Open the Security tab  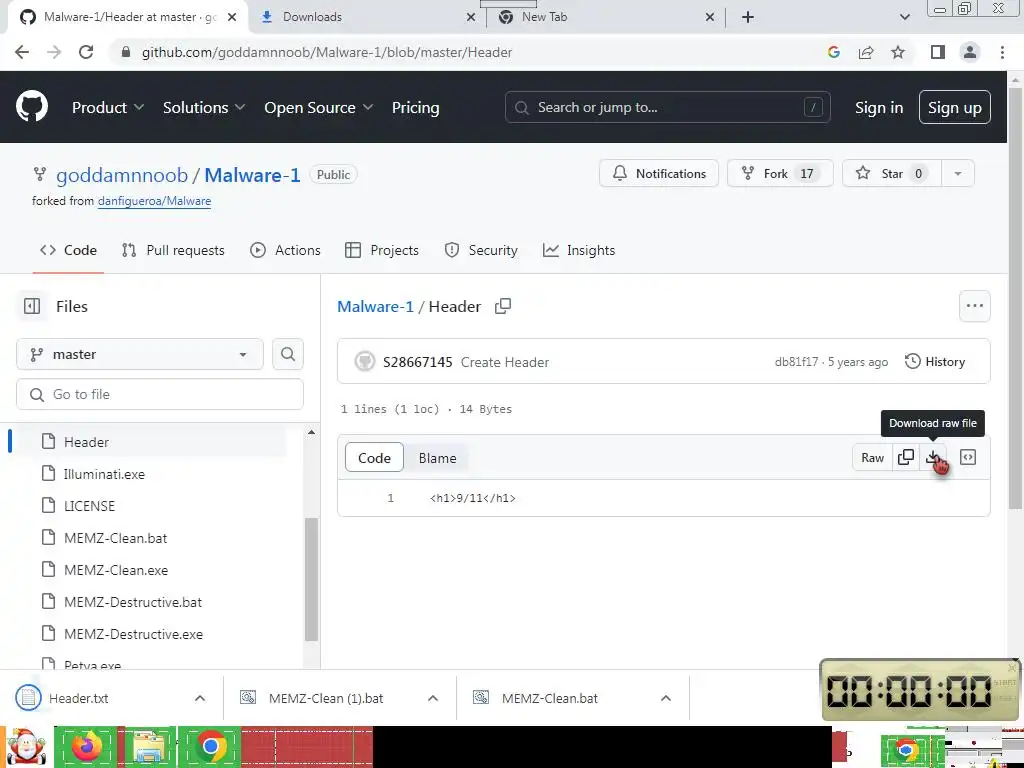coord(481,250)
